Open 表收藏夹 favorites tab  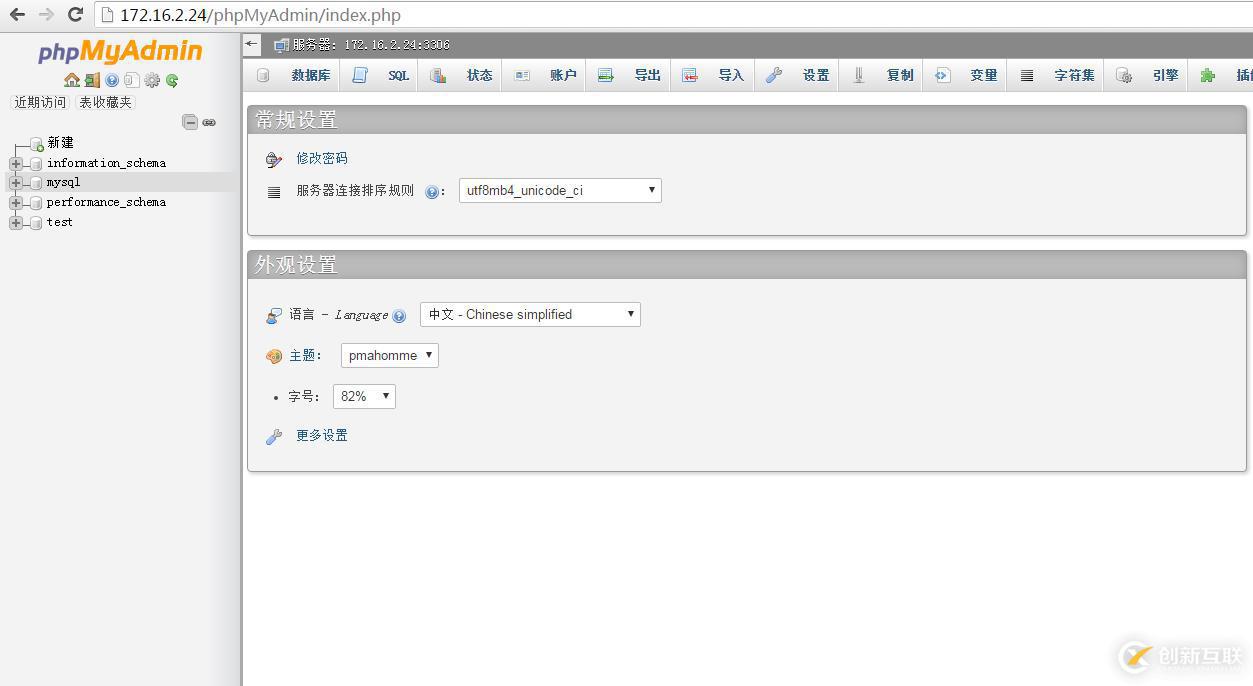pyautogui.click(x=105, y=102)
